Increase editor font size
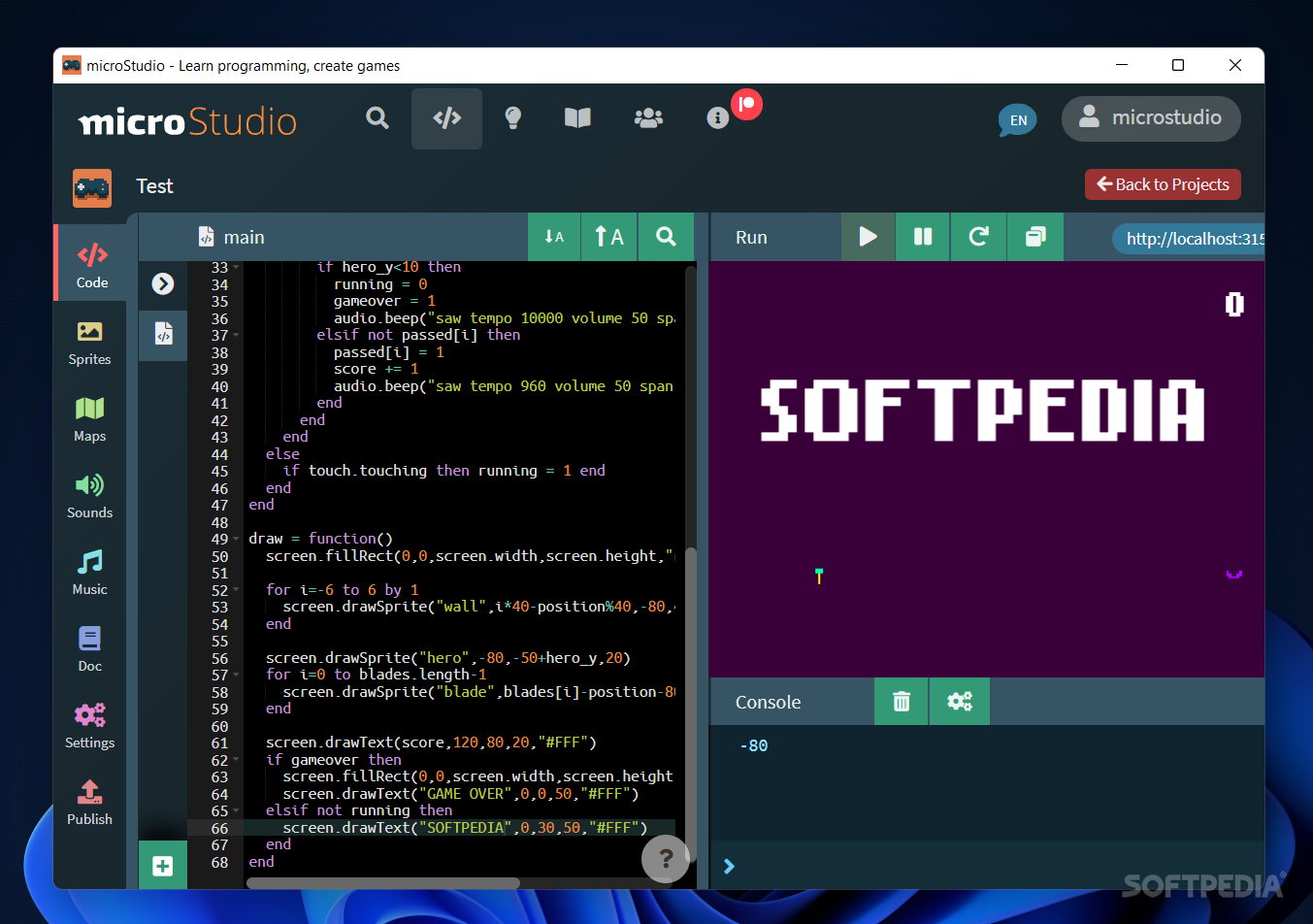 point(609,237)
